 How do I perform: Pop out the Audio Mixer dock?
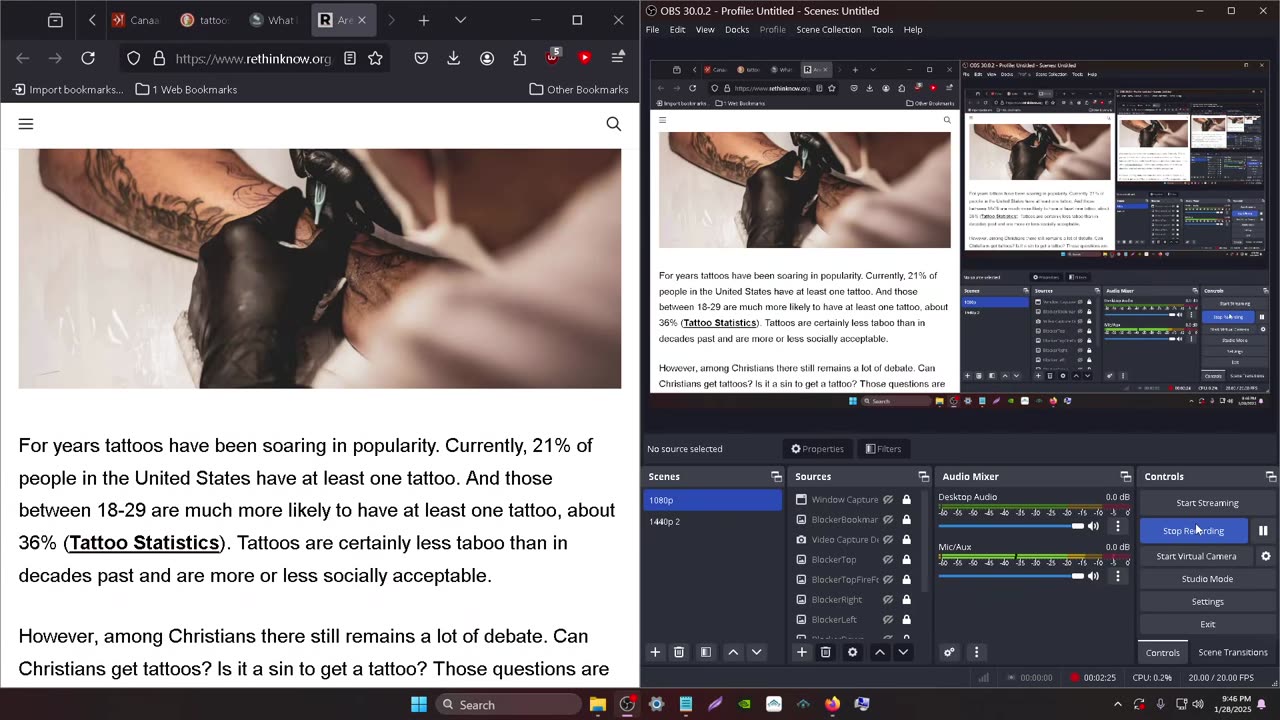[1125, 477]
